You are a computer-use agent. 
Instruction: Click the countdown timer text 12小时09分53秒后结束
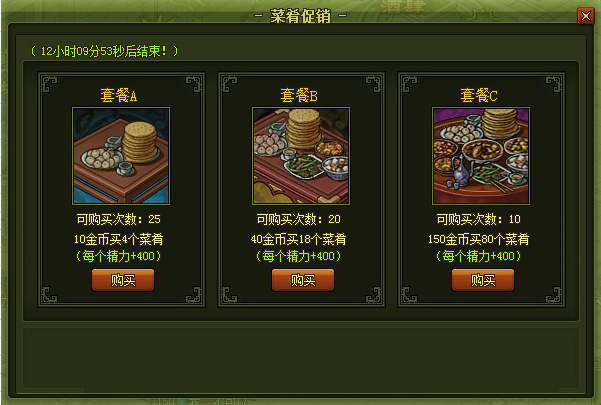pyautogui.click(x=103, y=51)
